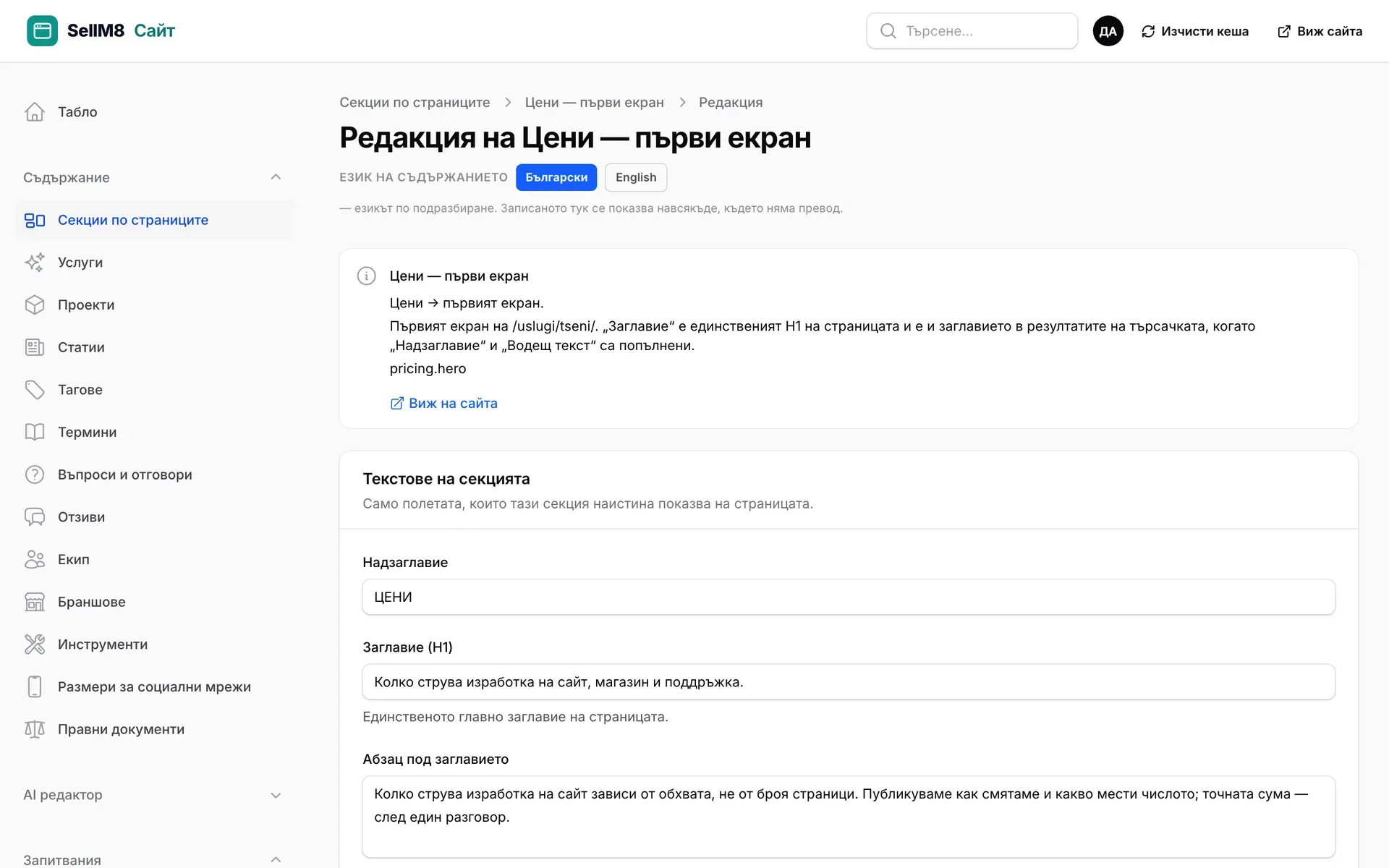The height and width of the screenshot is (868, 1389).
Task: Click Изчисти кеша button
Action: 1195,31
